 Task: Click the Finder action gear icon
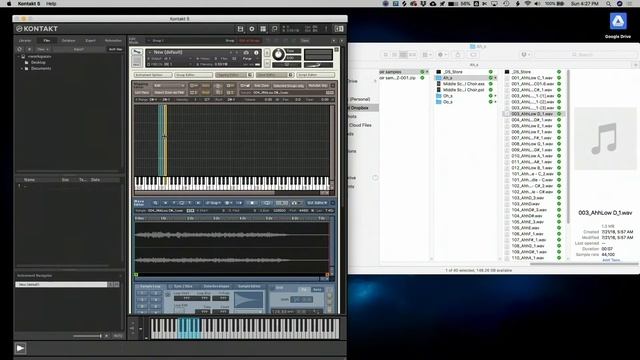442,54
